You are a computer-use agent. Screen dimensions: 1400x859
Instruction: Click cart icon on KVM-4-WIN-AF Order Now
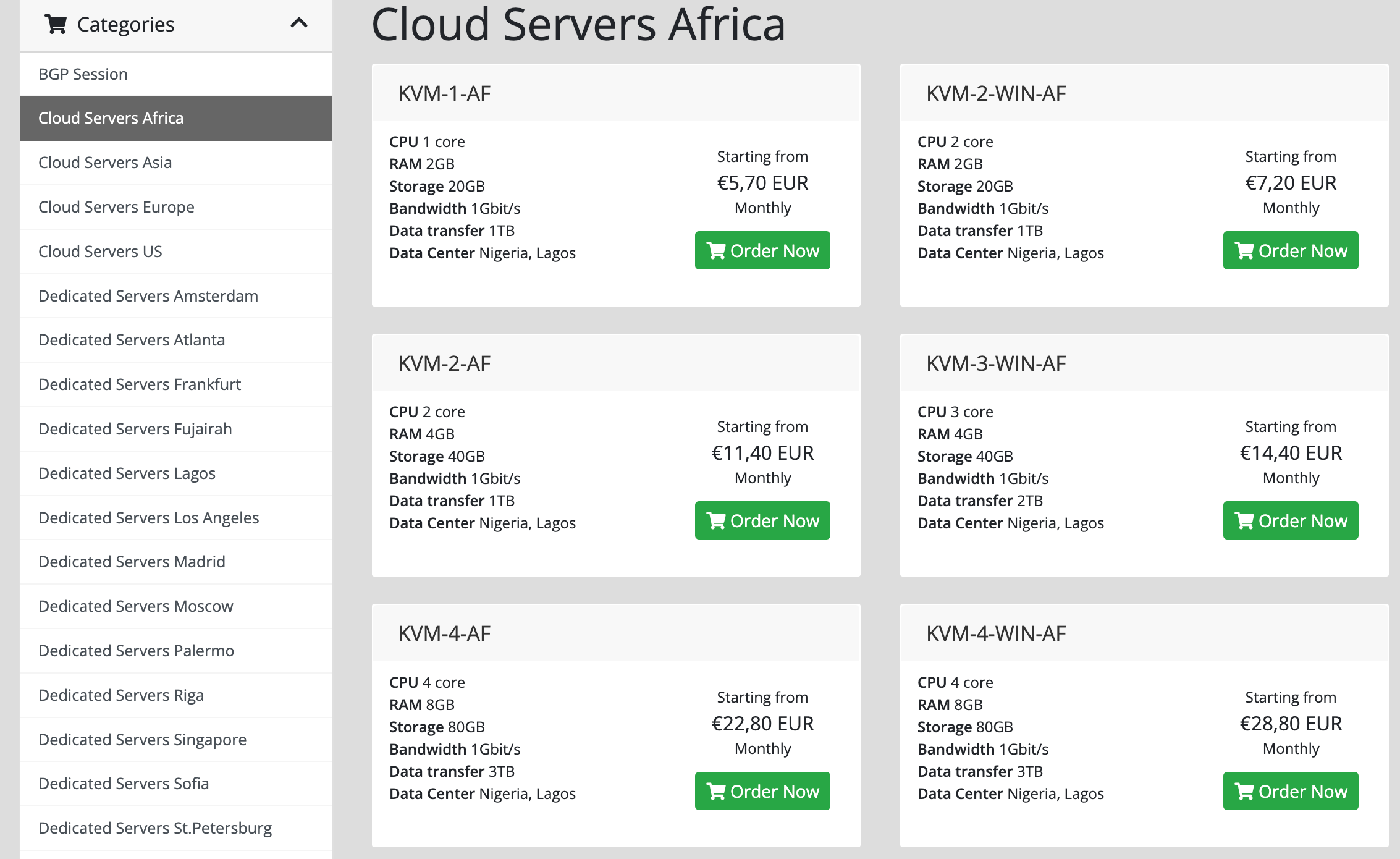[1244, 792]
